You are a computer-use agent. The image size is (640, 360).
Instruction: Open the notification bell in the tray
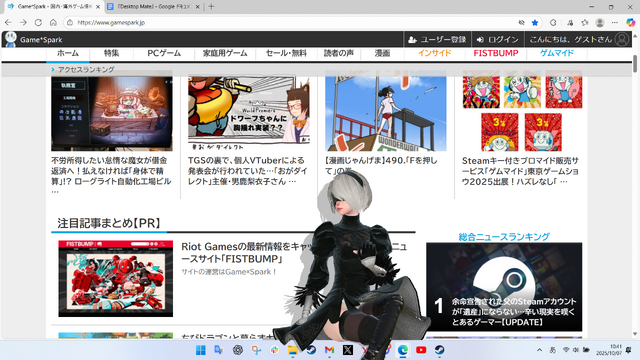[x=629, y=350]
